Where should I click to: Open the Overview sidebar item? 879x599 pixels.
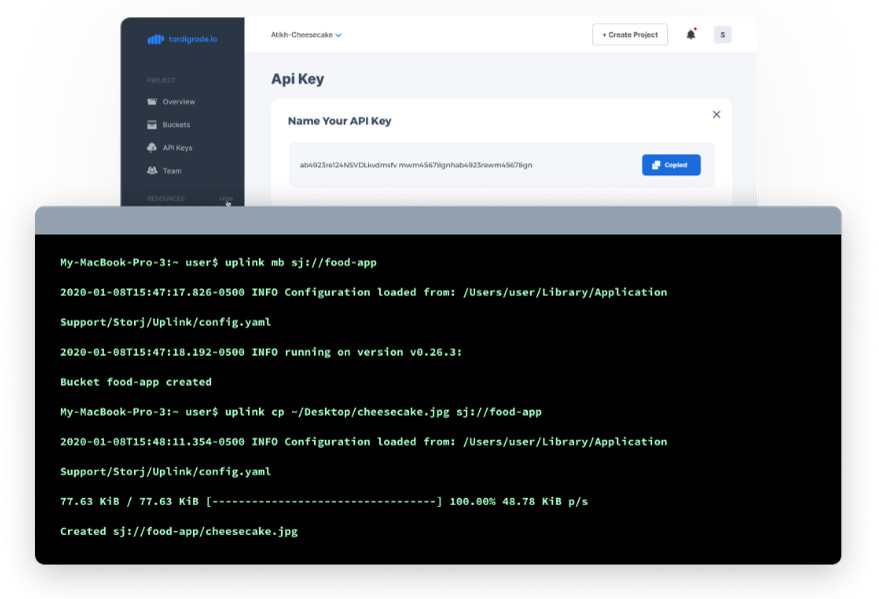[x=171, y=101]
